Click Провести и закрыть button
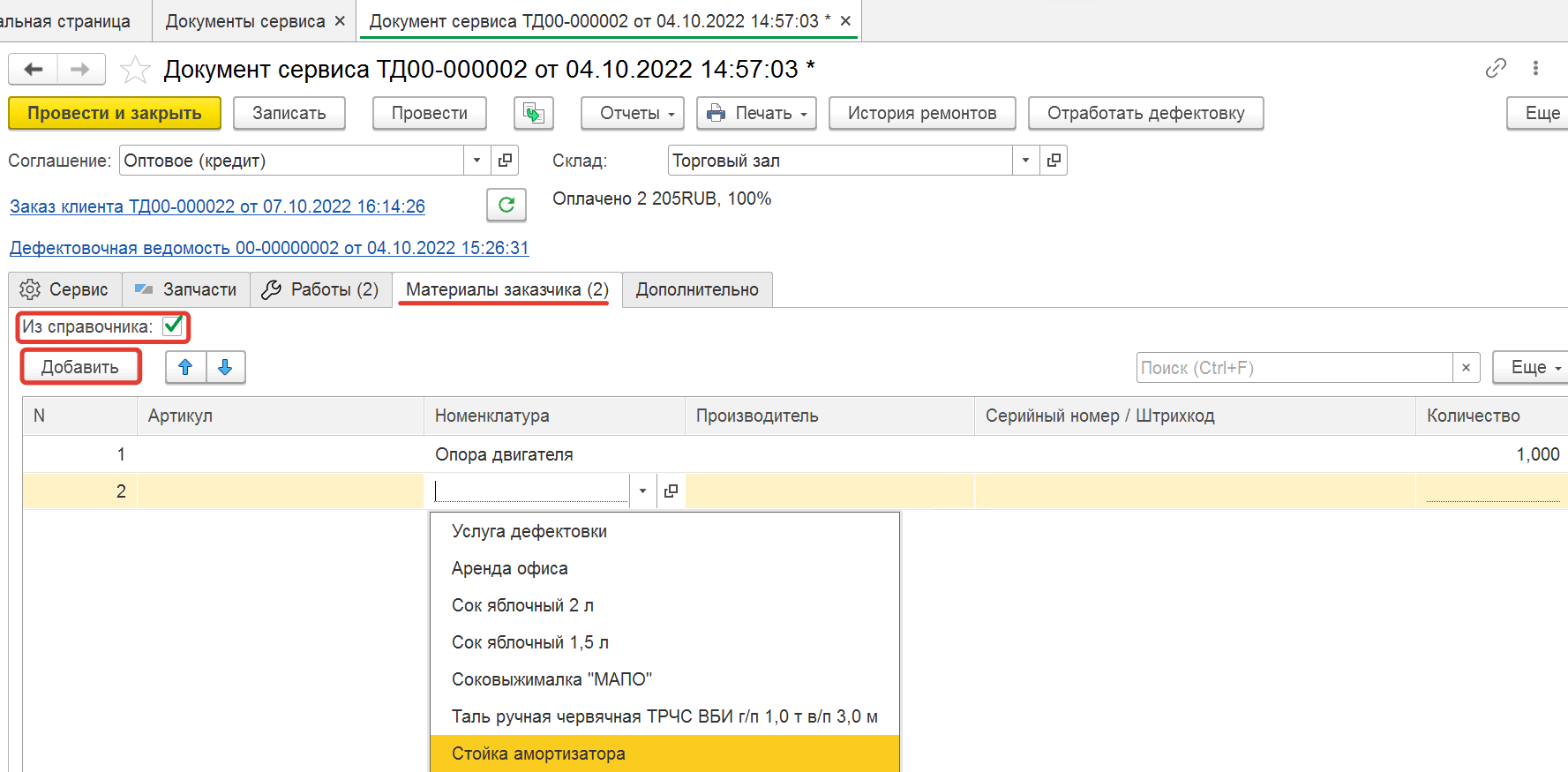The height and width of the screenshot is (772, 1568). click(x=115, y=113)
